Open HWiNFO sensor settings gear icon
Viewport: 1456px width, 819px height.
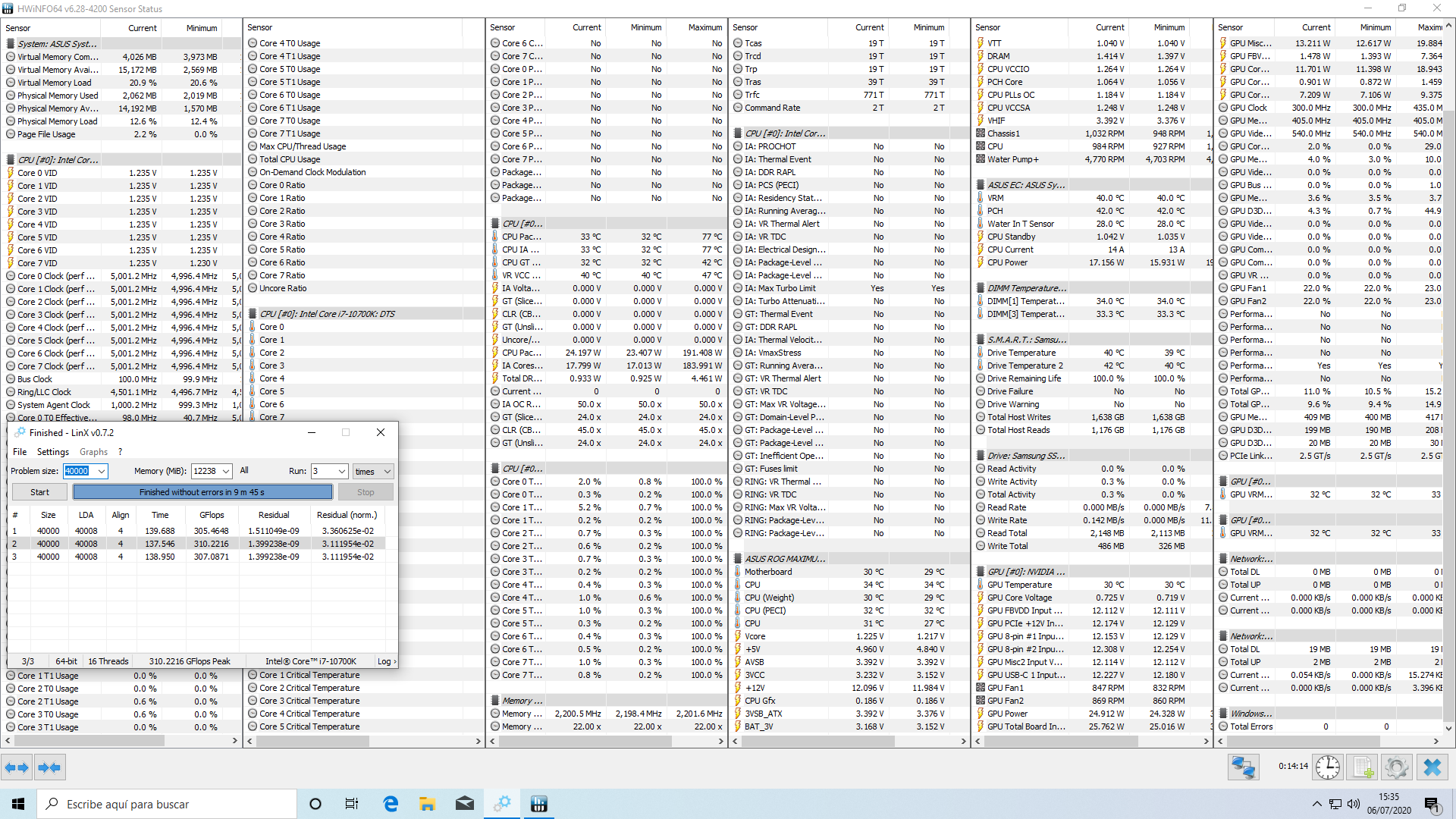(x=1396, y=767)
